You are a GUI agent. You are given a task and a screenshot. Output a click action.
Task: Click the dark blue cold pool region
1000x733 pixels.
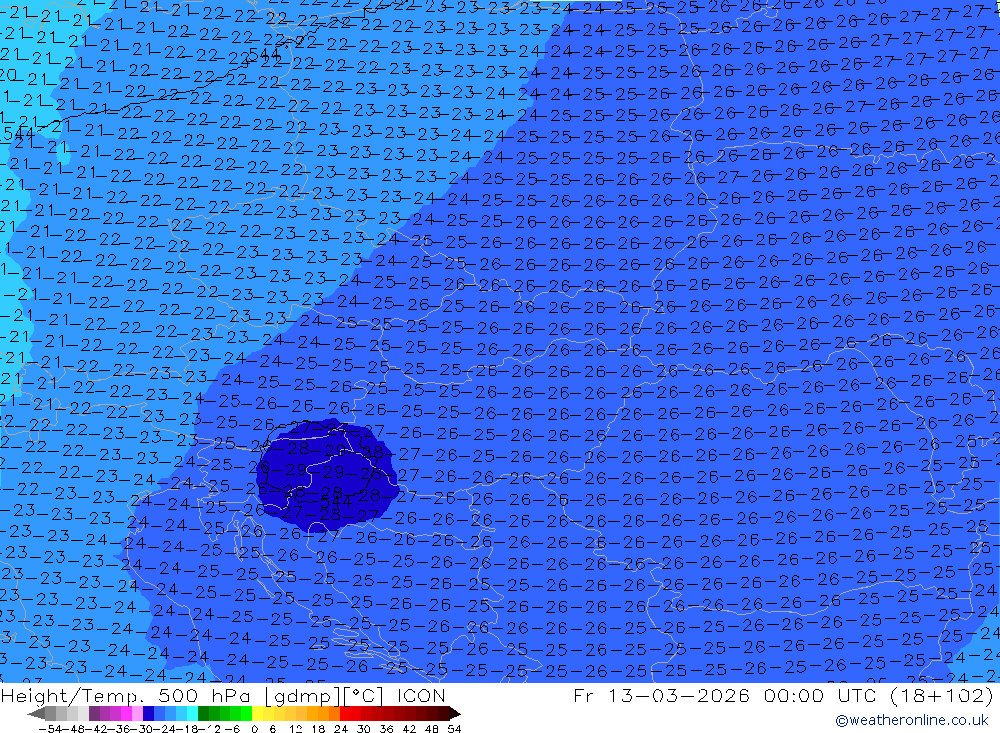click(327, 475)
